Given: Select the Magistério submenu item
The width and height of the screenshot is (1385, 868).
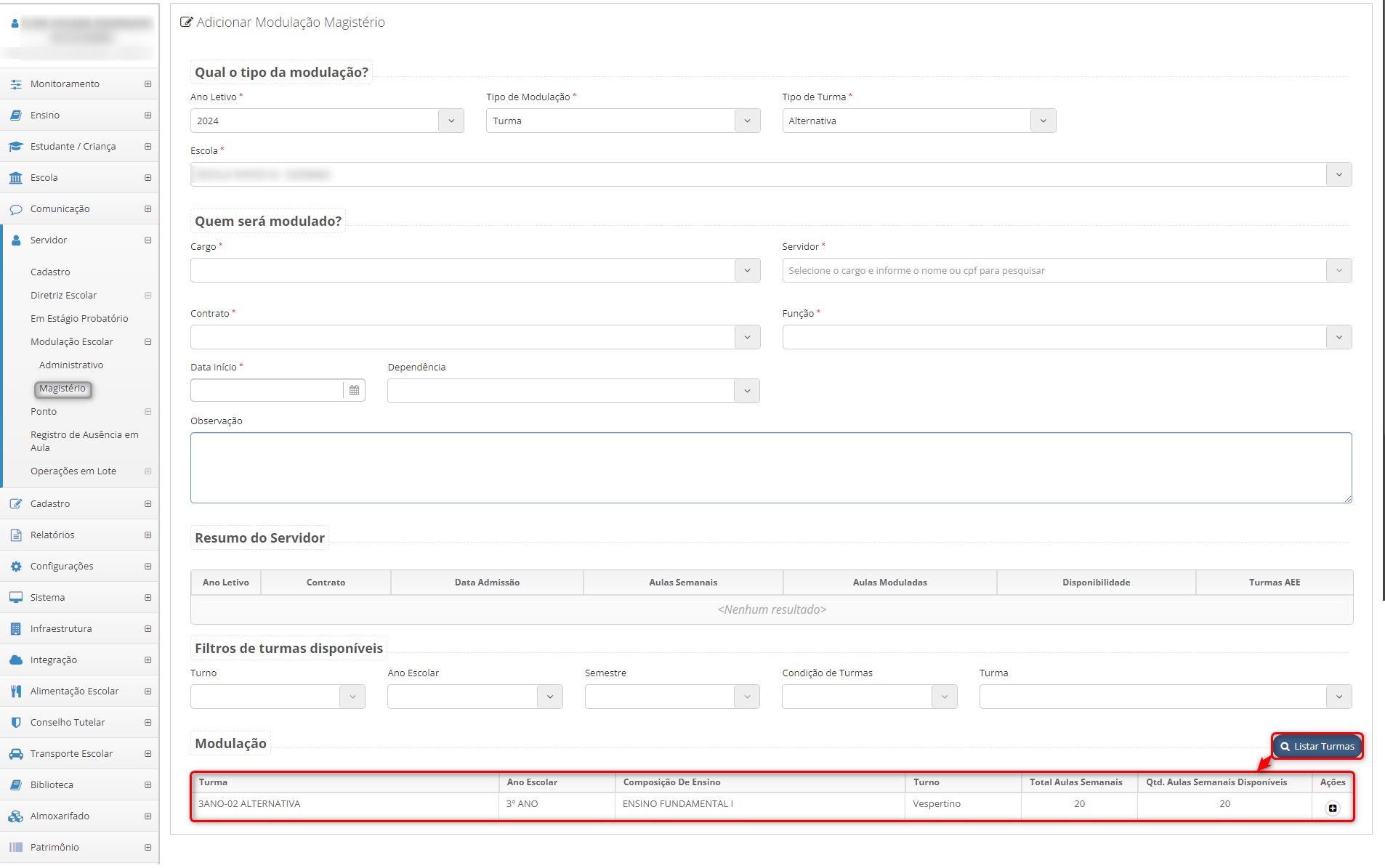Looking at the screenshot, I should coord(62,389).
